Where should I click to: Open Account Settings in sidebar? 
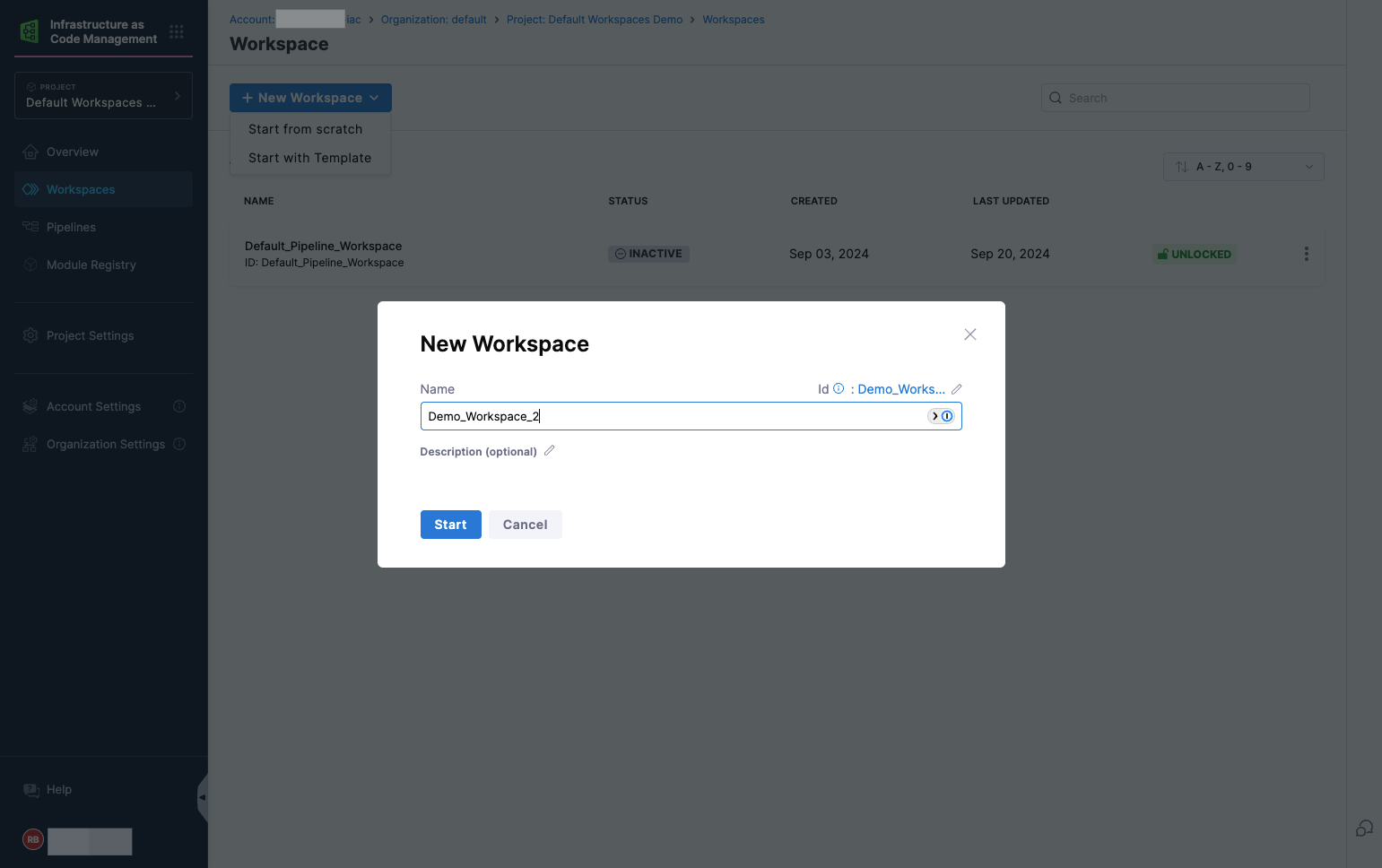pyautogui.click(x=93, y=406)
